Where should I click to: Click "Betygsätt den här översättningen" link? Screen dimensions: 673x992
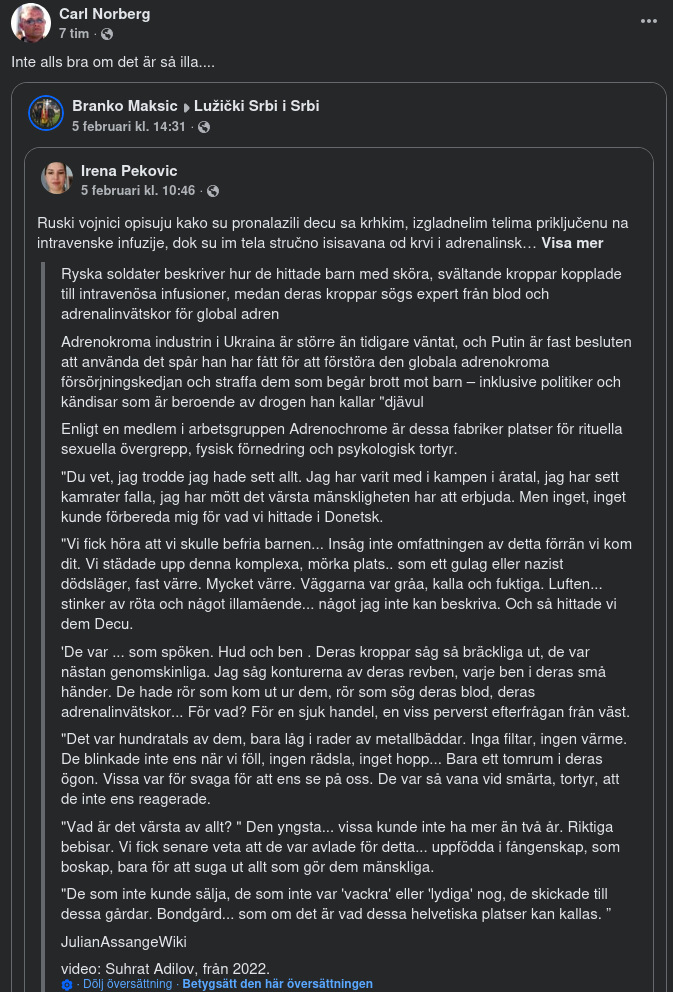coord(277,984)
